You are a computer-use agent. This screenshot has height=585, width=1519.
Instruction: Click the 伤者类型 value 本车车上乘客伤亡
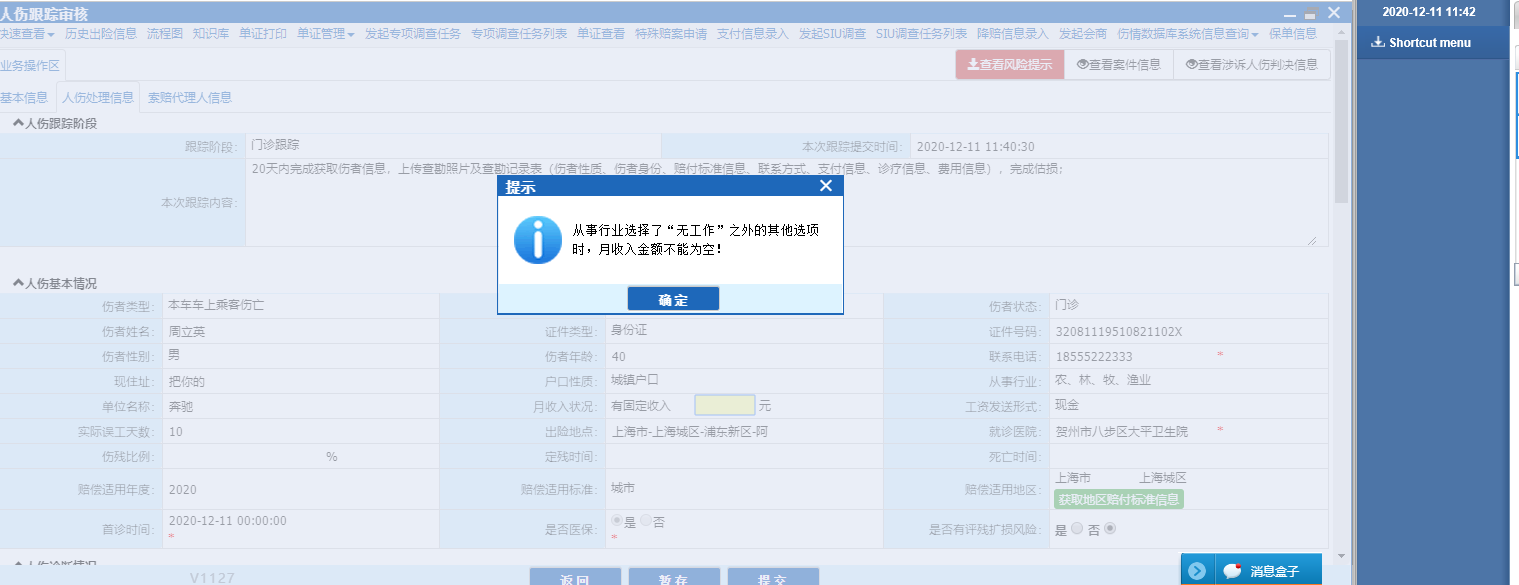[216, 304]
